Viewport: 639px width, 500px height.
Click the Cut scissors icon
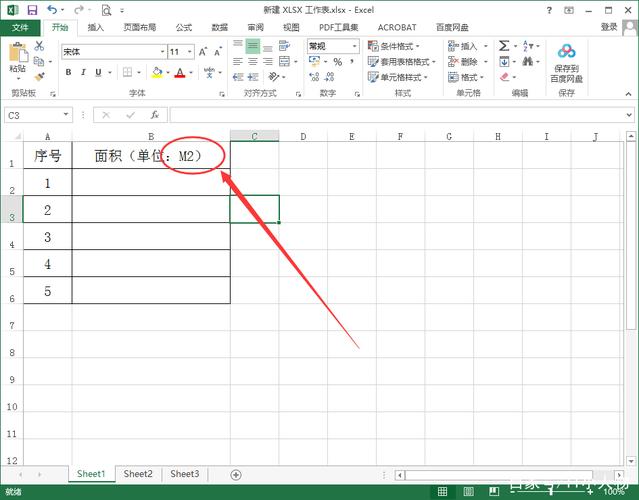[39, 46]
